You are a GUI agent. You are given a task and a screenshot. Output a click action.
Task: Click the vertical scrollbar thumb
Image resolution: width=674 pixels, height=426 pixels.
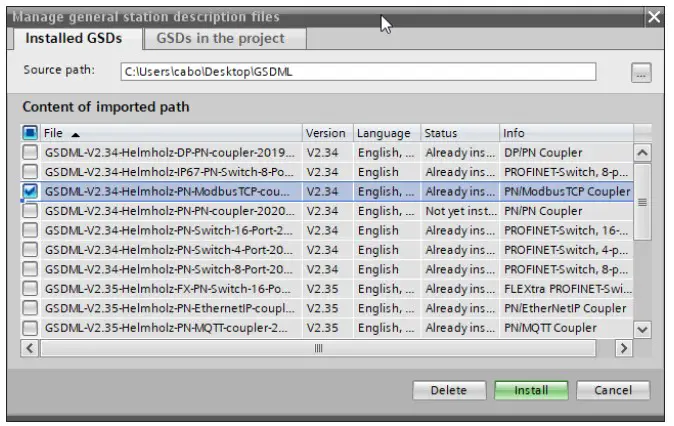point(642,202)
